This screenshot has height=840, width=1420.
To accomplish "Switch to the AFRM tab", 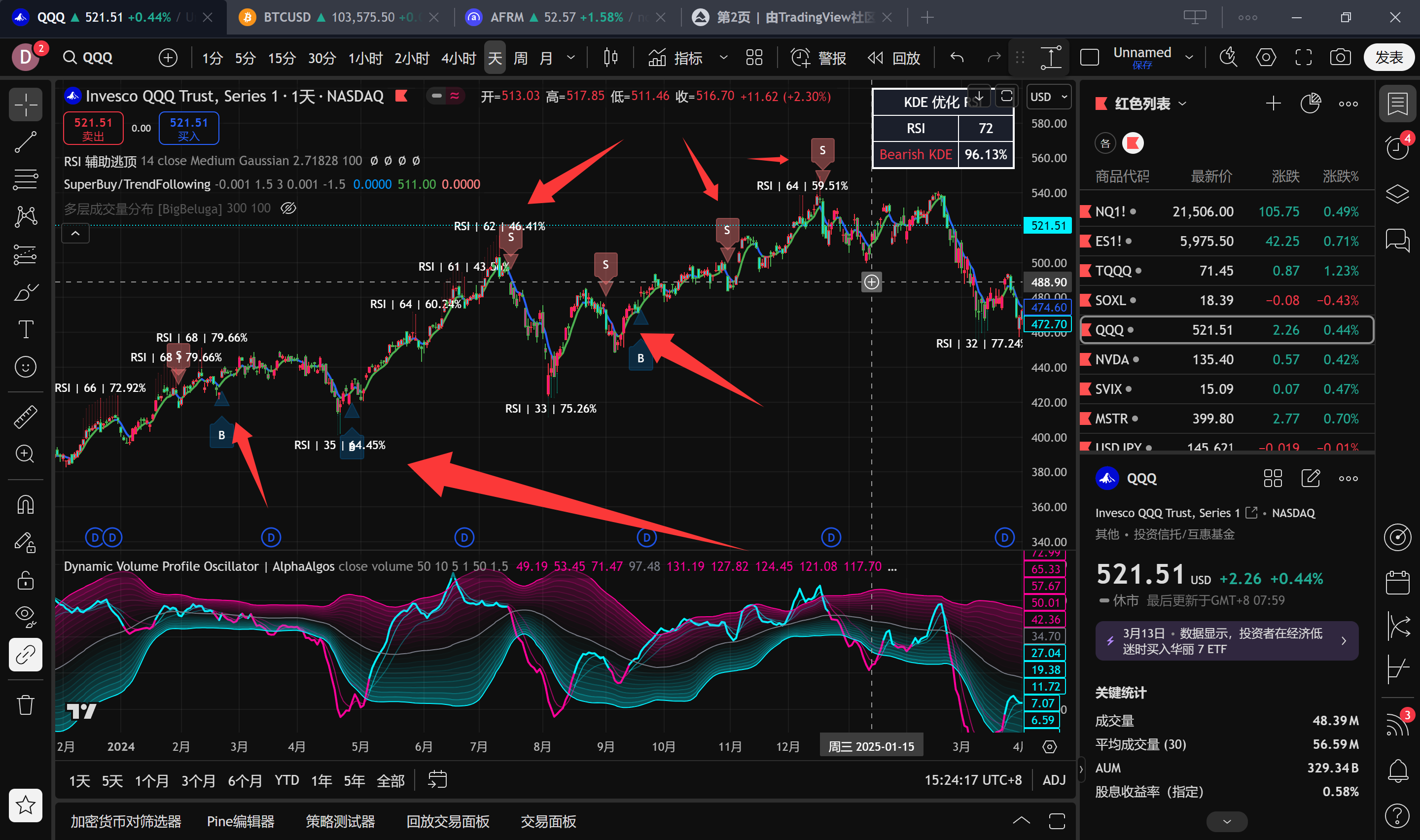I will click(567, 18).
